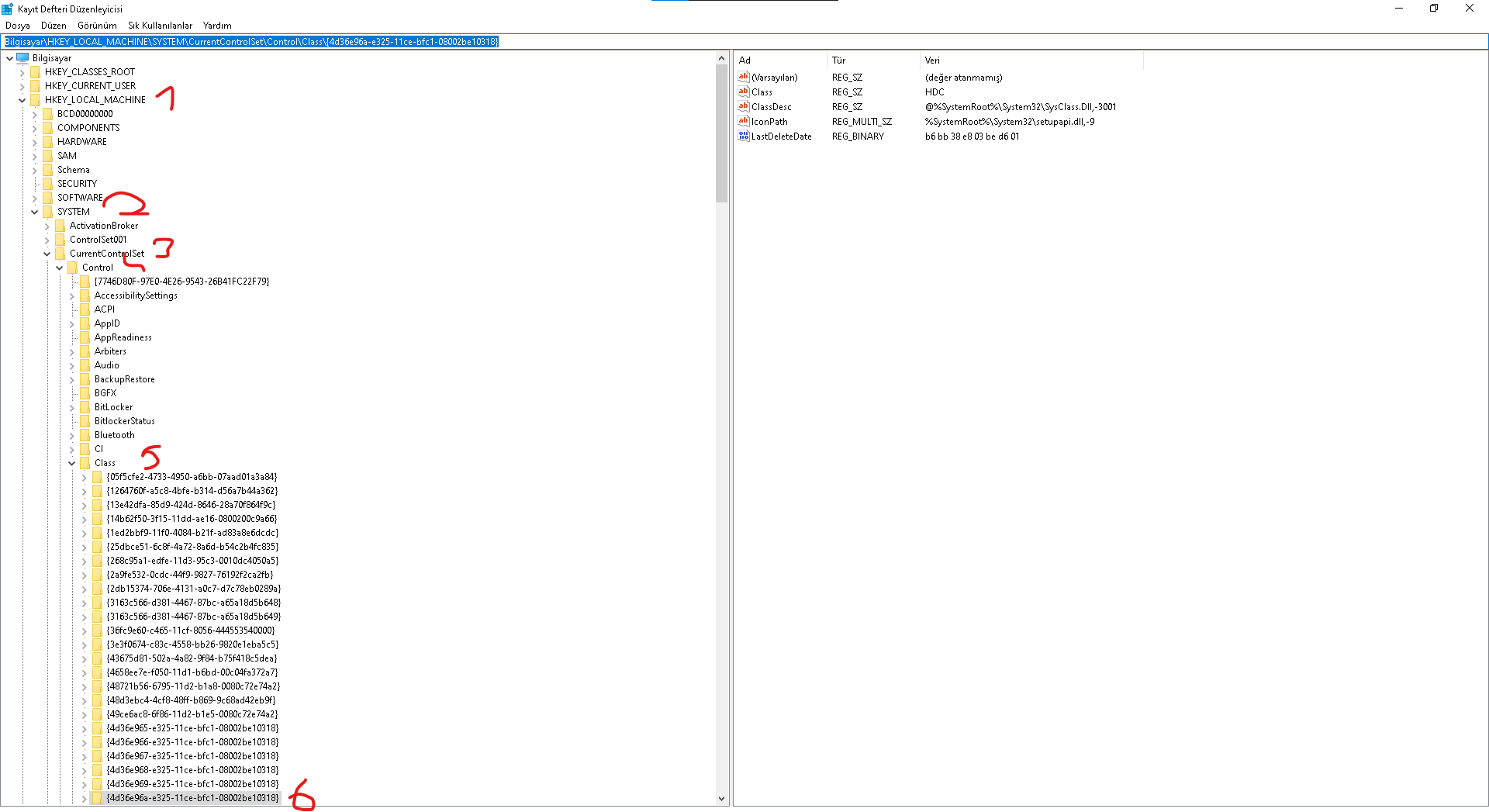Select the {7746D80F-97E0-4E26-9543-26B41FC22F79} key
Viewport: 1489px width, 812px height.
181,282
